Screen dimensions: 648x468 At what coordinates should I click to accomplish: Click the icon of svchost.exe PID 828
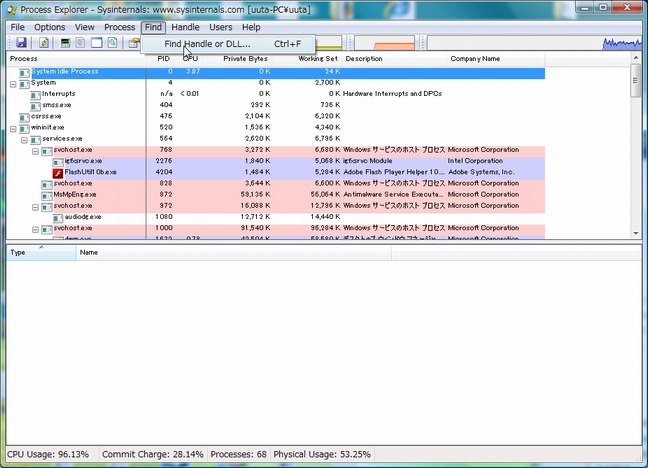coord(47,185)
